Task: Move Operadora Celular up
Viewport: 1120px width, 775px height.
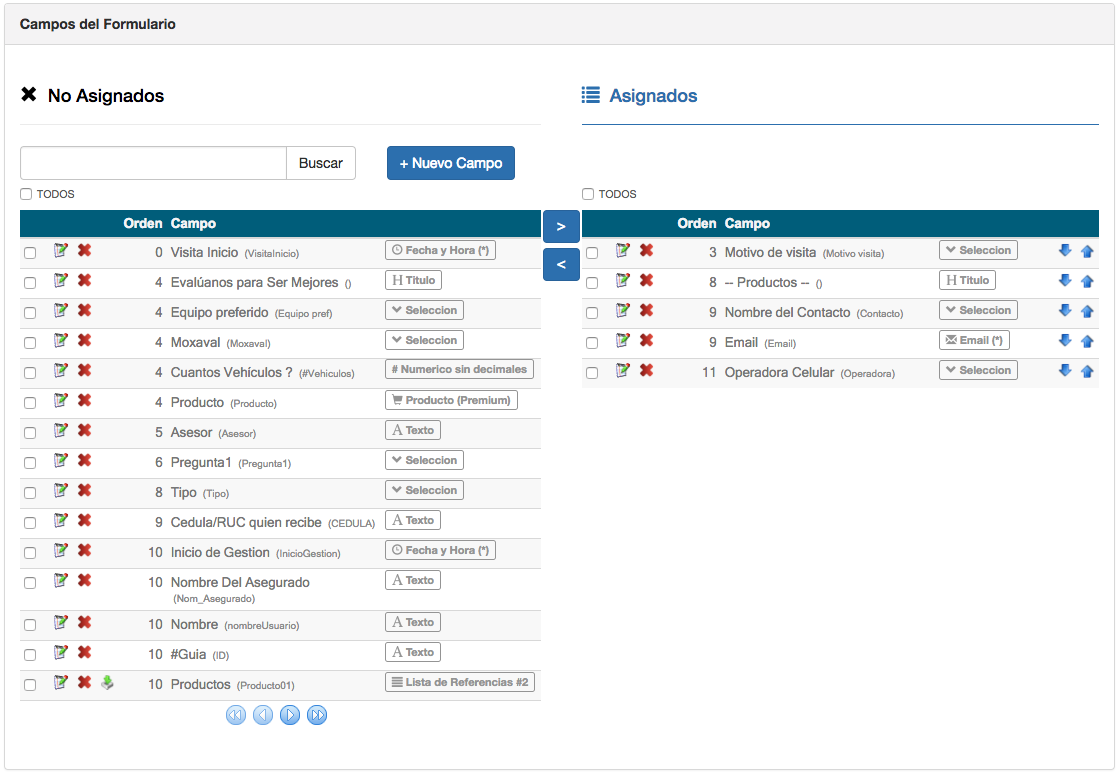Action: coord(1087,371)
